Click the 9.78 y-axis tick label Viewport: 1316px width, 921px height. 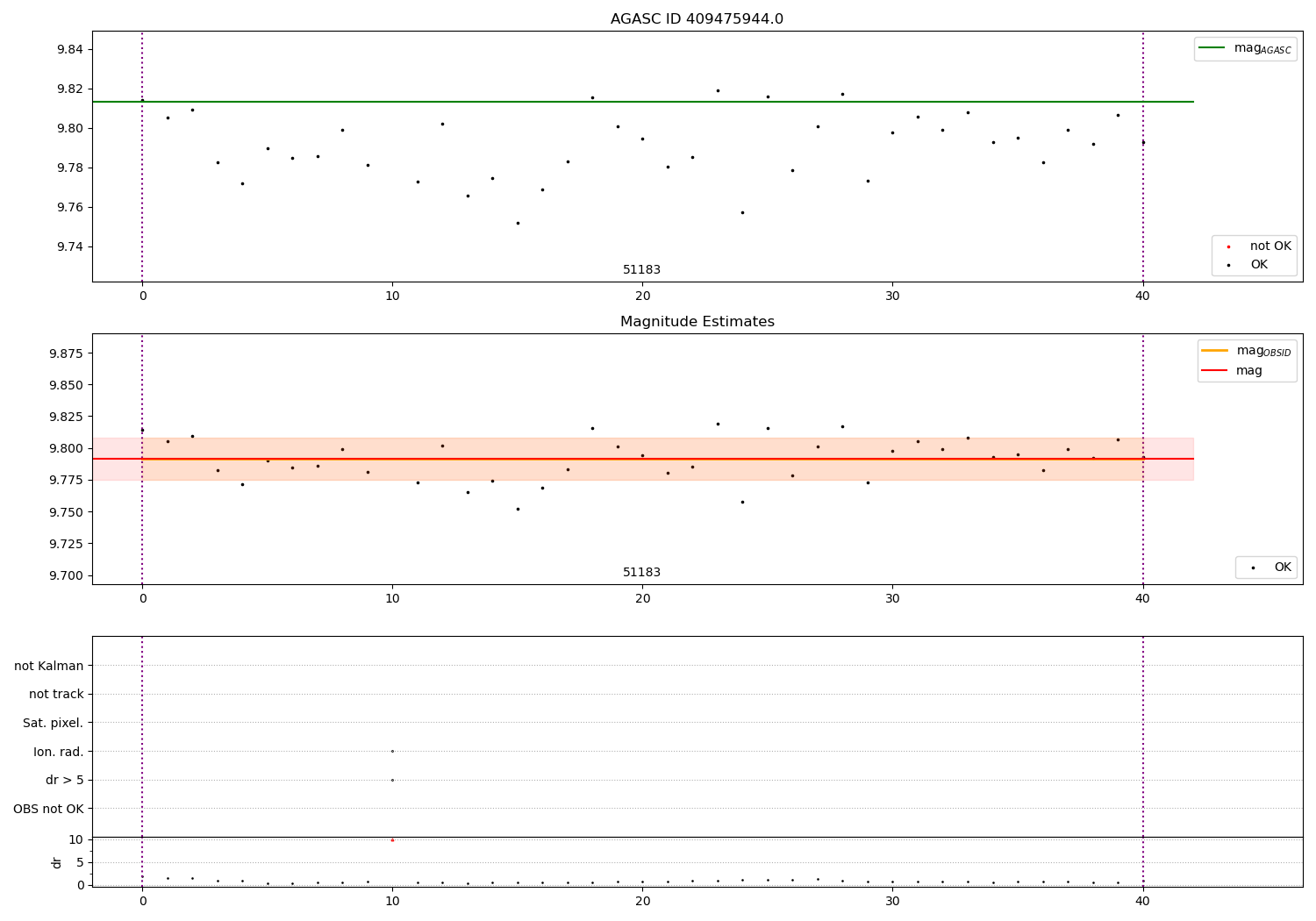click(70, 168)
